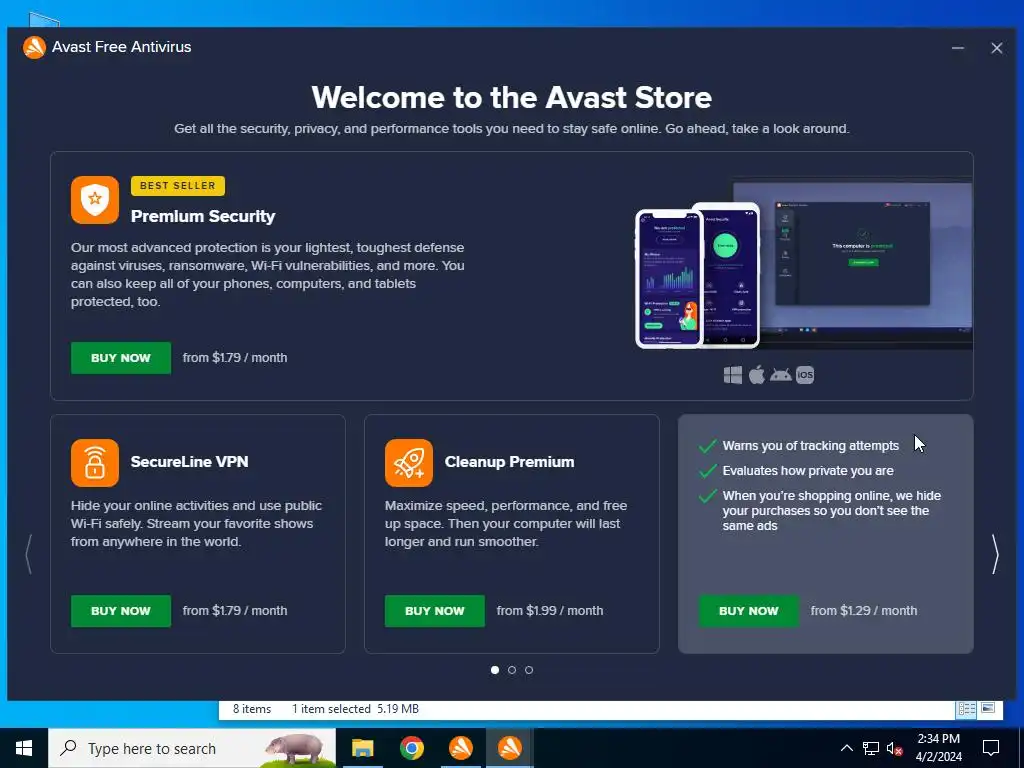Click 'Warns you of tracking attempts' text
The height and width of the screenshot is (768, 1024).
tap(810, 445)
